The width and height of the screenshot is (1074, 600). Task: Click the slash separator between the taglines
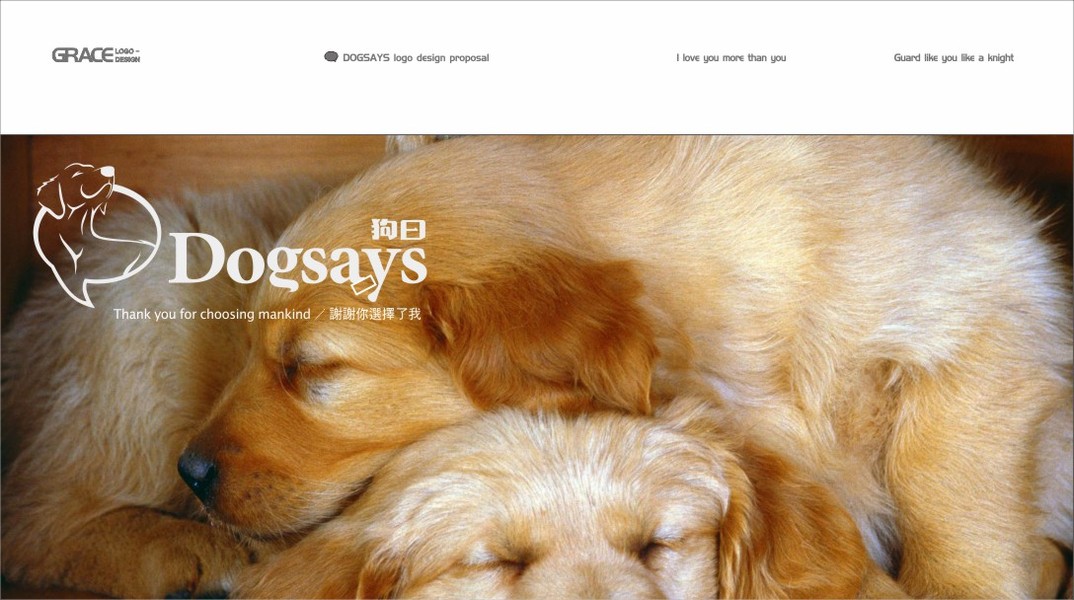point(320,314)
